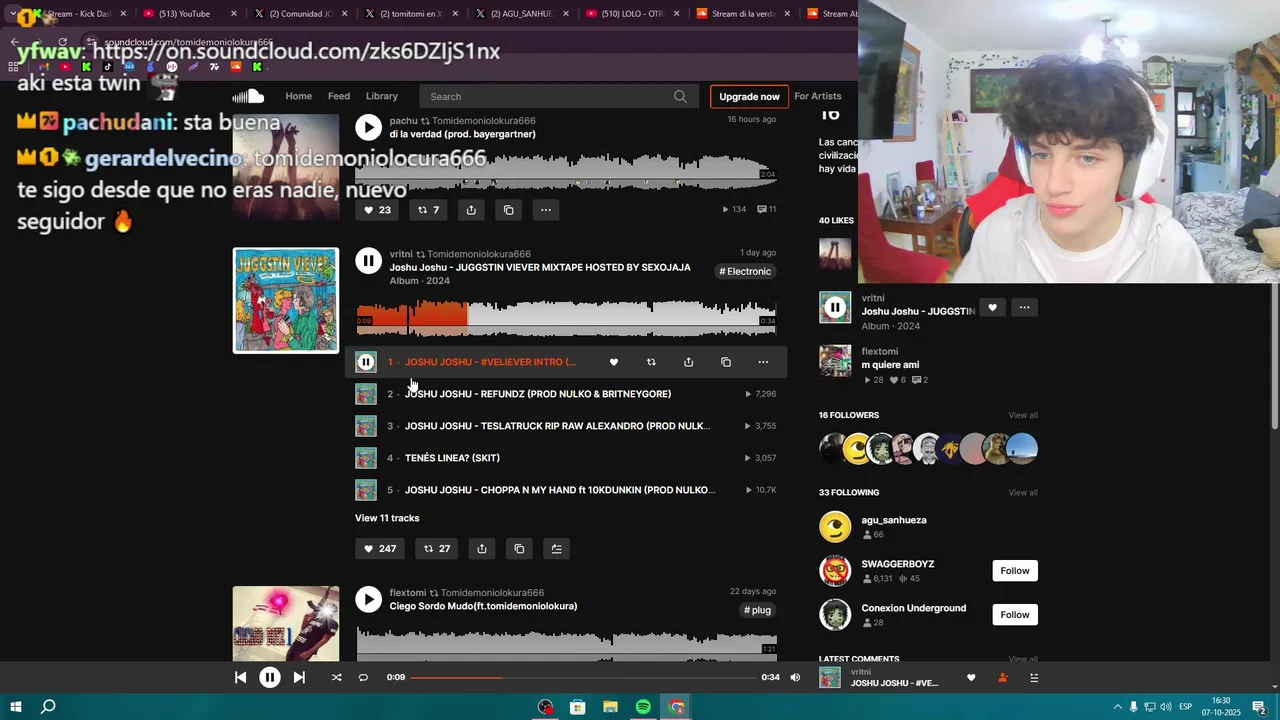Viewport: 1280px width, 720px height.
Task: Share track 1 #VELIEVER INTRO
Action: [688, 362]
